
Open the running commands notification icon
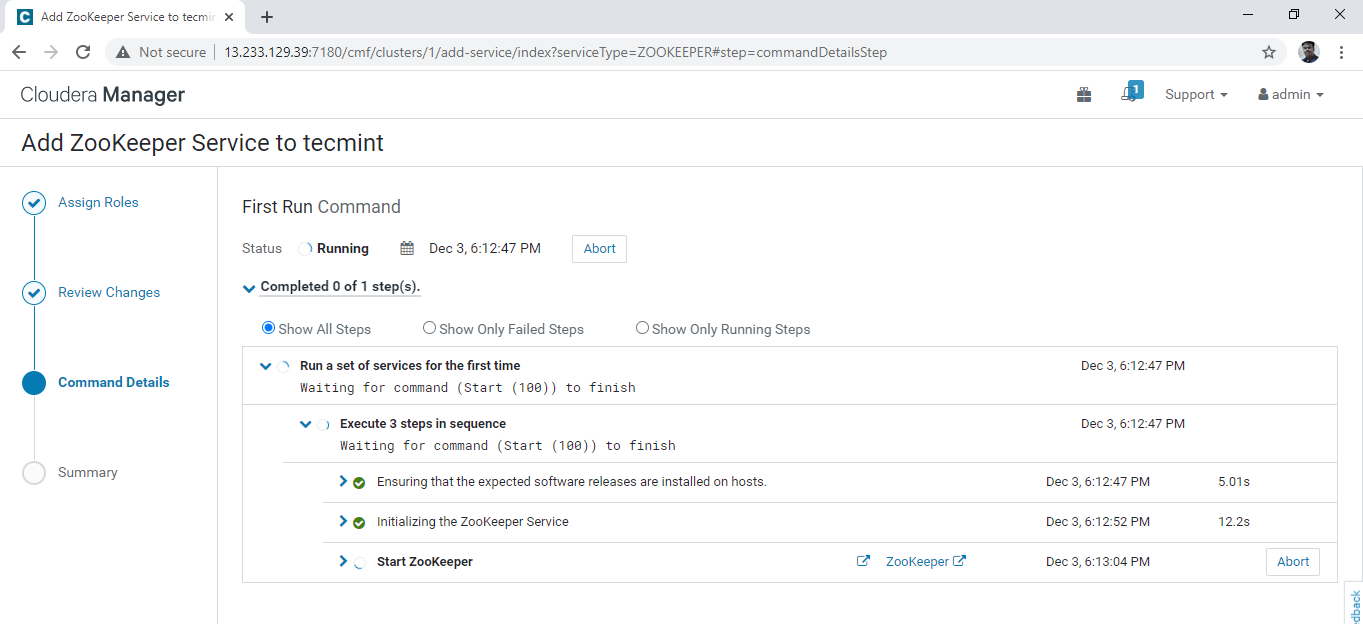point(1130,94)
